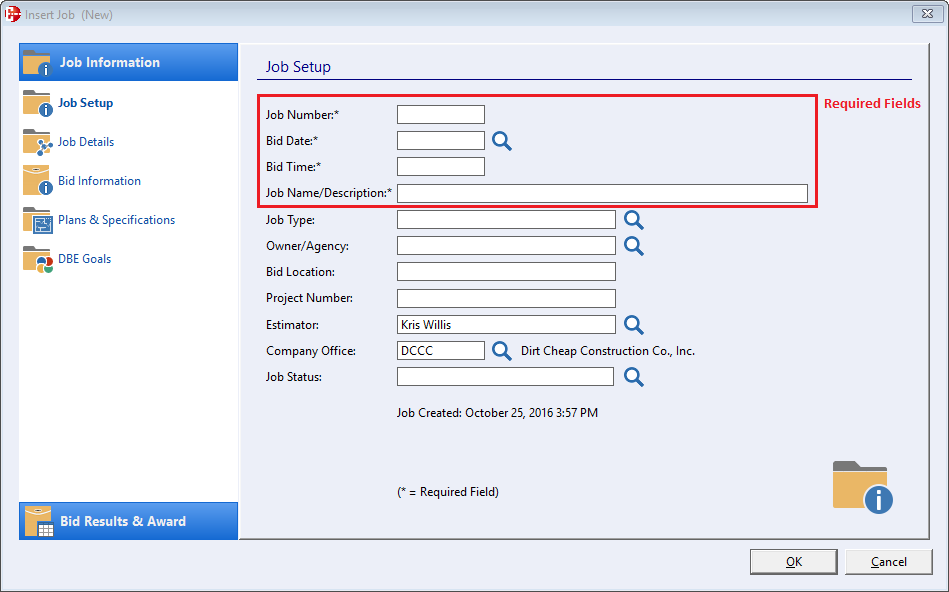949x592 pixels.
Task: Click the Job Number input field
Action: coord(440,114)
